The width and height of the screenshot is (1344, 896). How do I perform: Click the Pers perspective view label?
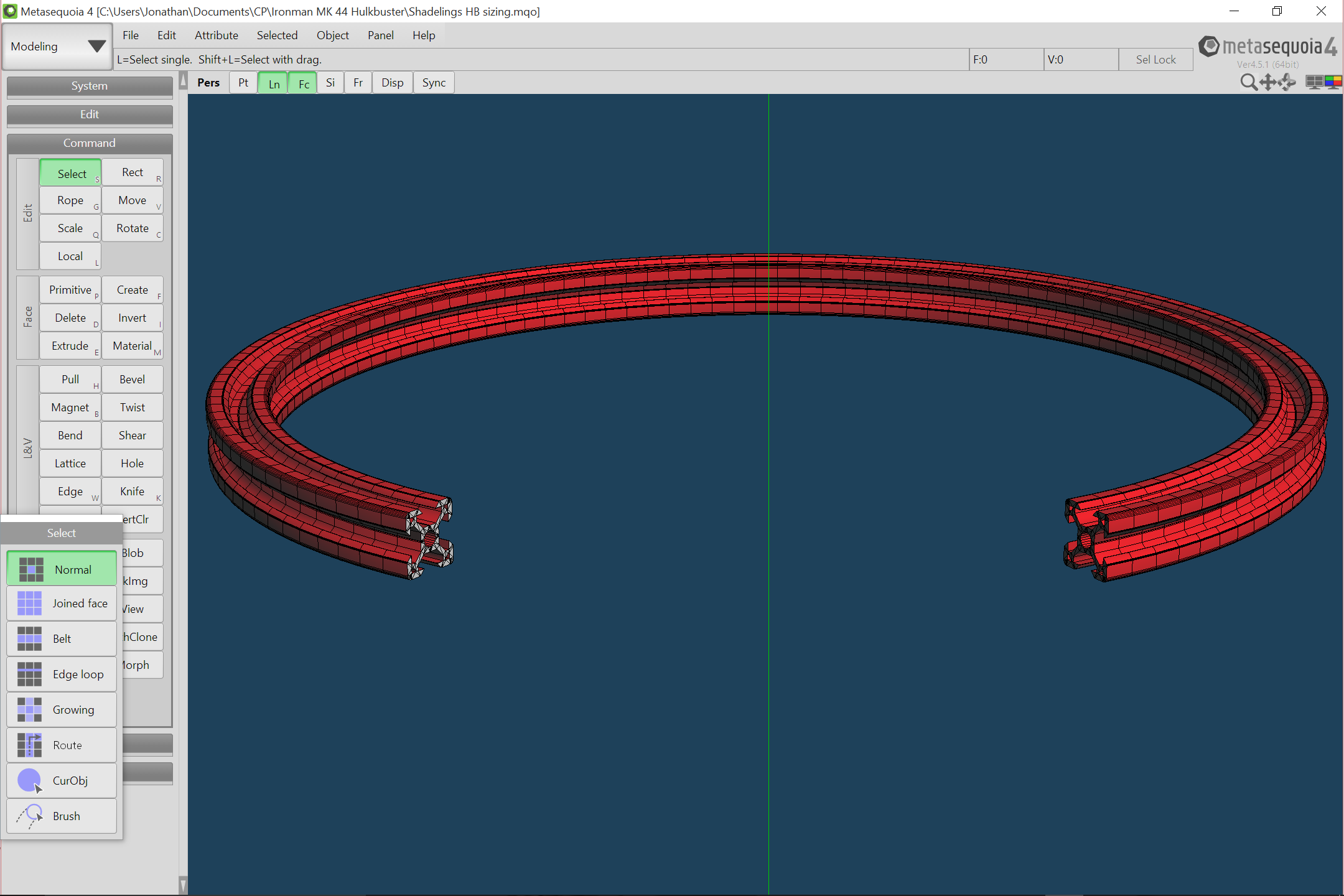208,83
